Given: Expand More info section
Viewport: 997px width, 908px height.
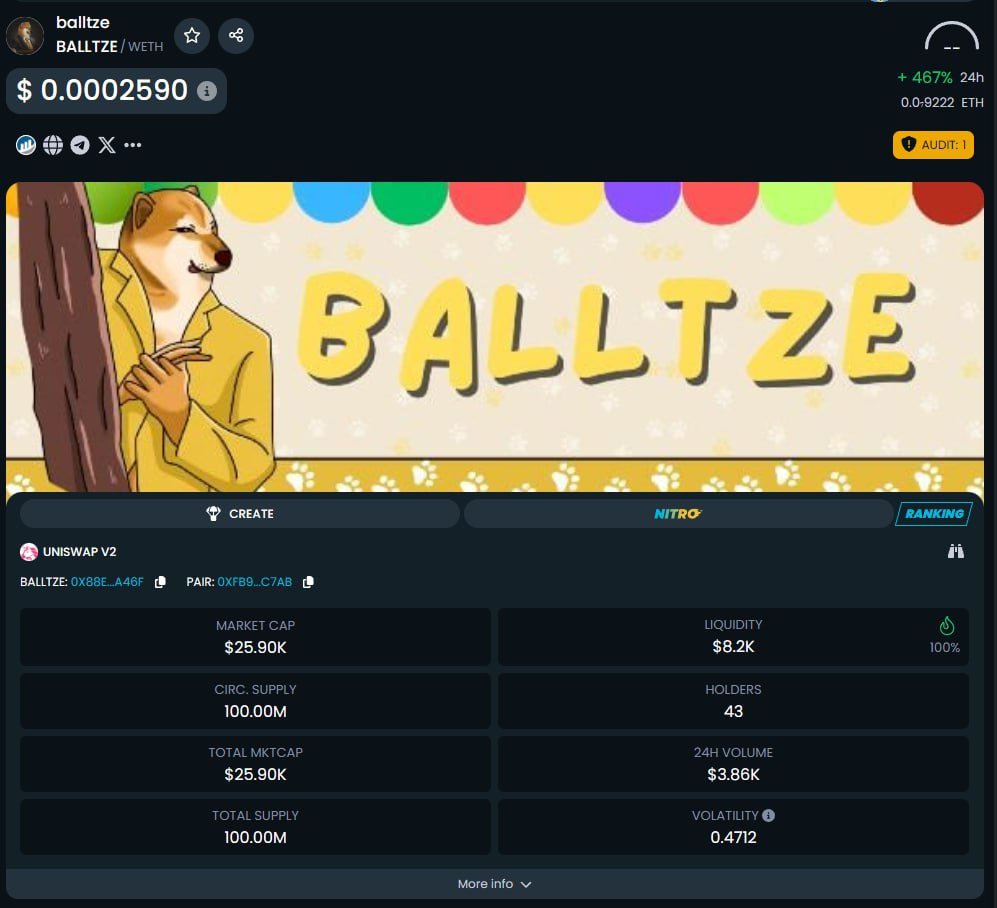Looking at the screenshot, I should pyautogui.click(x=495, y=884).
